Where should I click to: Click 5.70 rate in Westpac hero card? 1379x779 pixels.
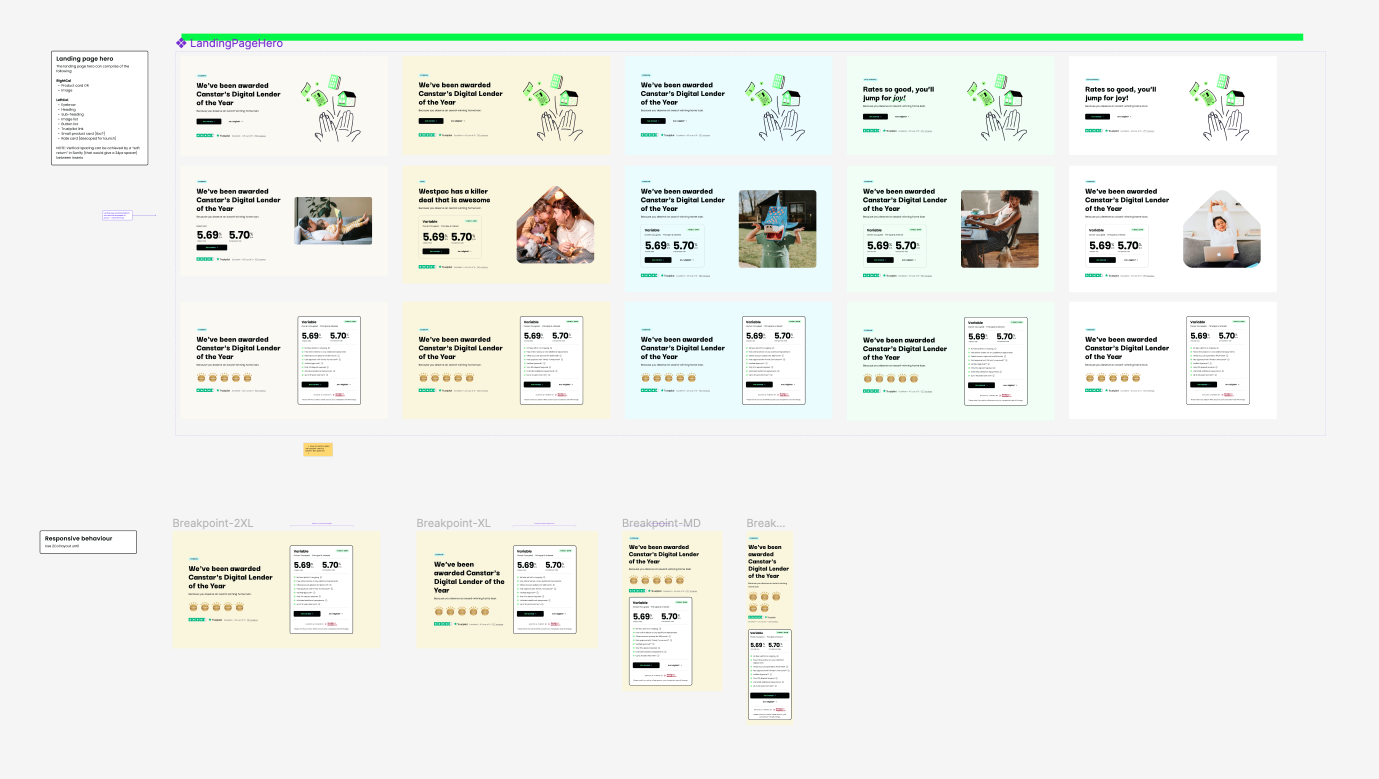[x=463, y=238]
